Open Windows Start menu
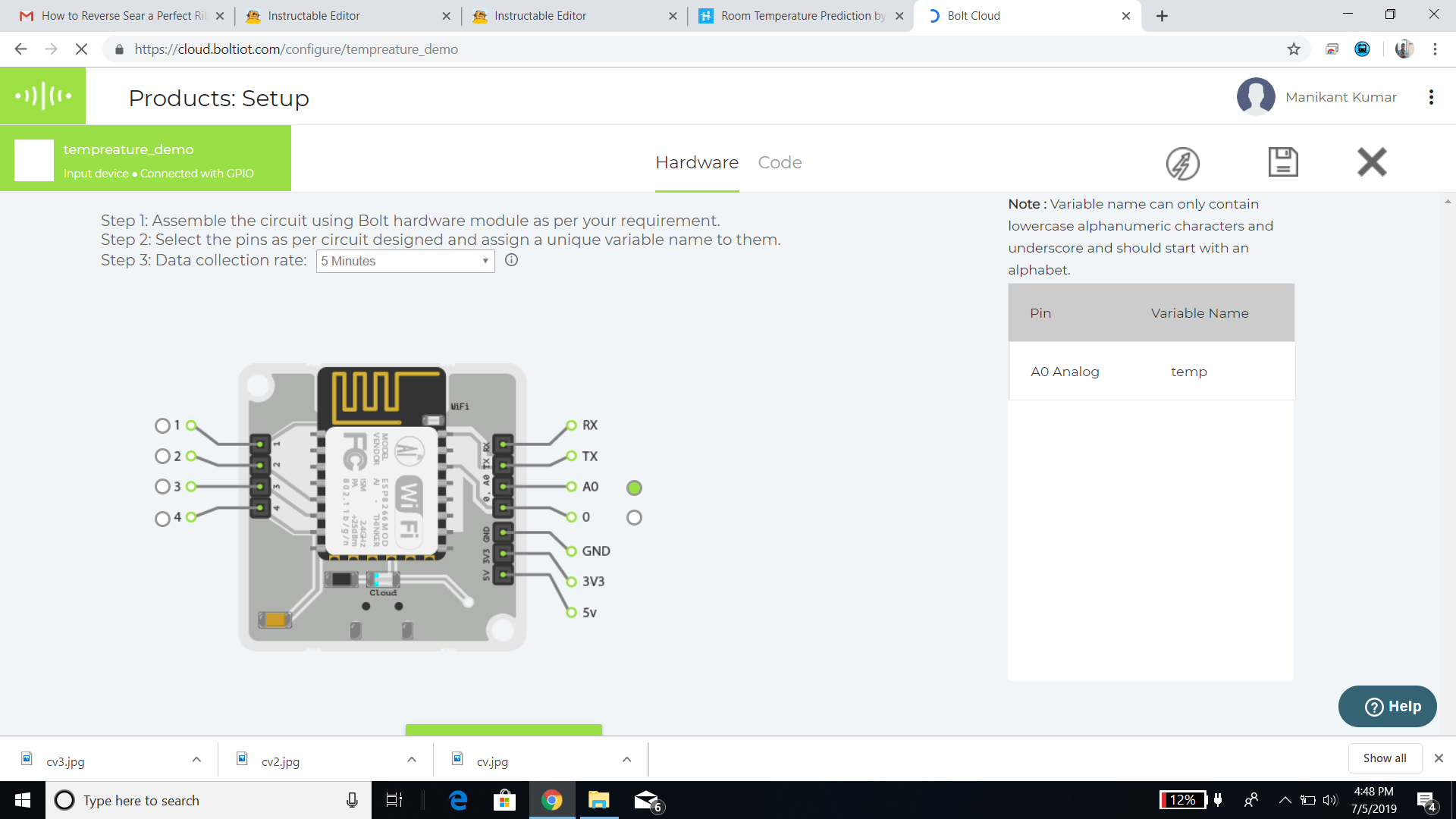 coord(23,800)
